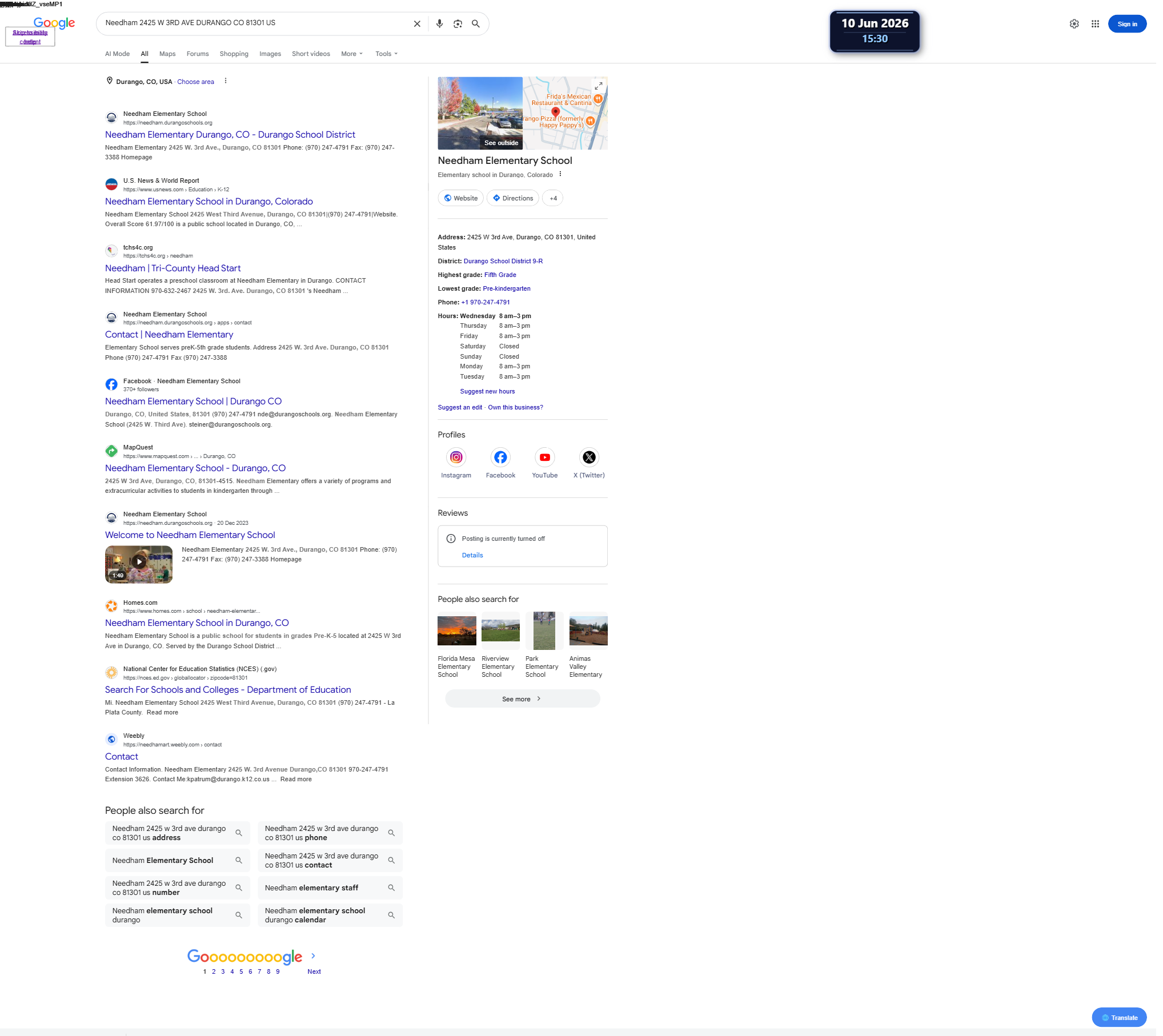
Task: Click the tchs4c.org favicon of Head Start result
Action: click(x=111, y=251)
